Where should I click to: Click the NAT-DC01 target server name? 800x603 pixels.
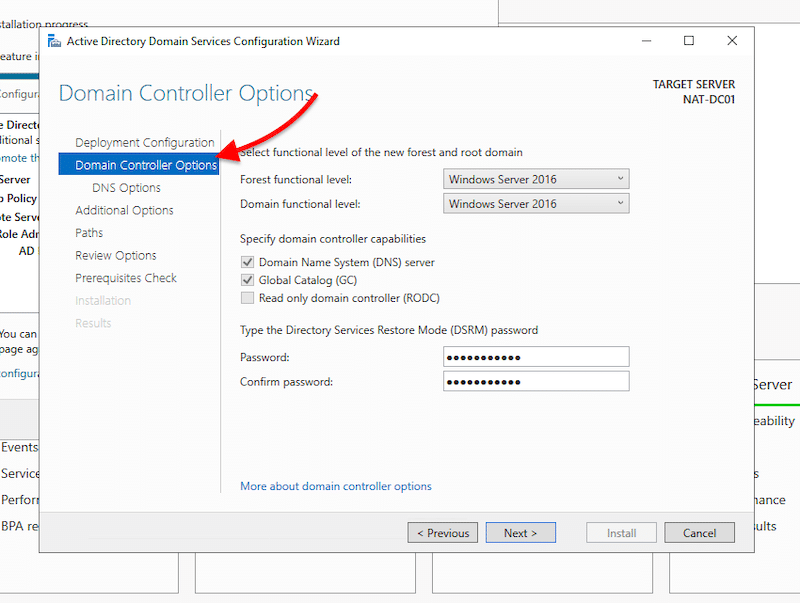click(709, 99)
